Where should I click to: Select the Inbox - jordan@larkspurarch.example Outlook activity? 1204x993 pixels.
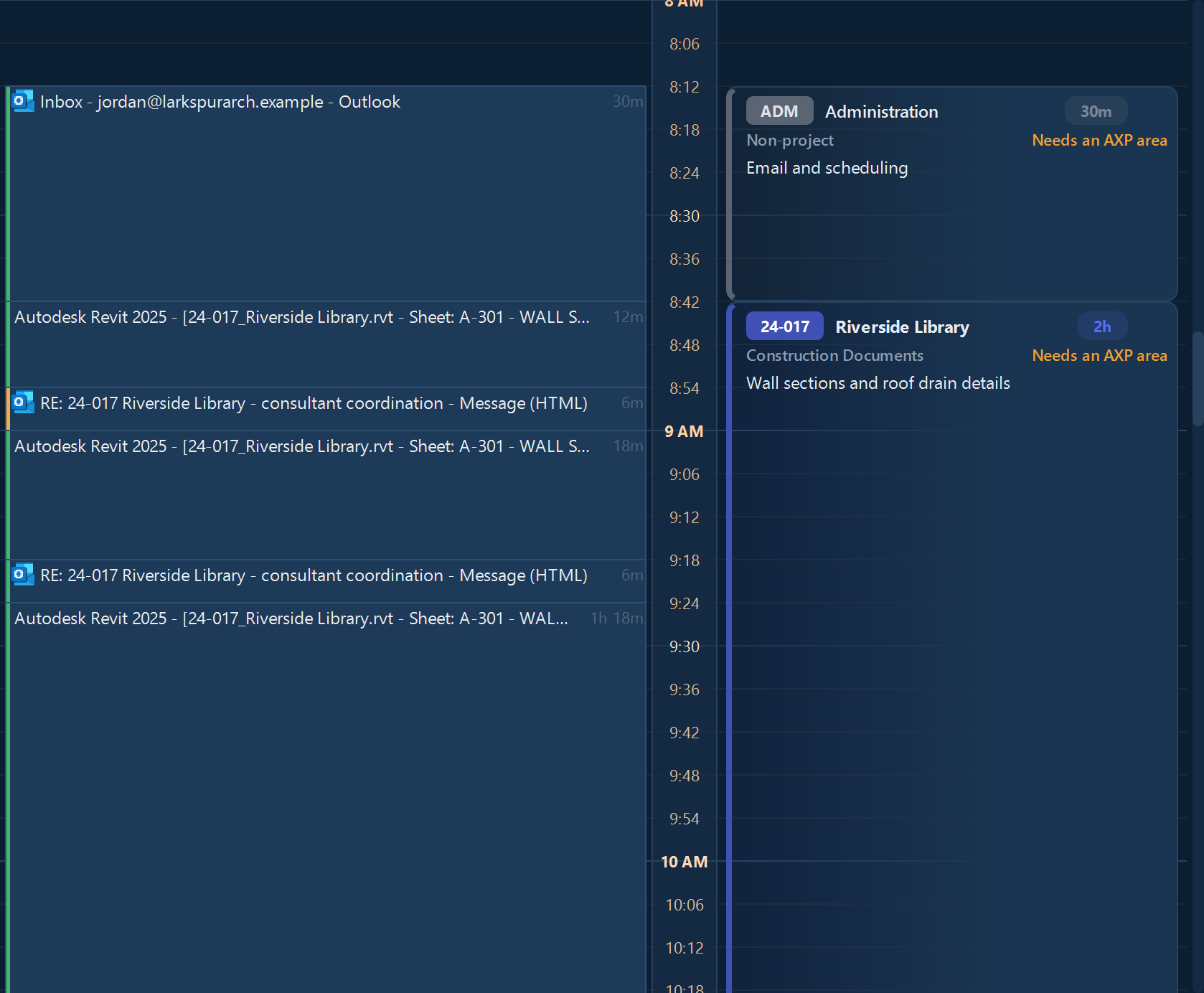326,194
